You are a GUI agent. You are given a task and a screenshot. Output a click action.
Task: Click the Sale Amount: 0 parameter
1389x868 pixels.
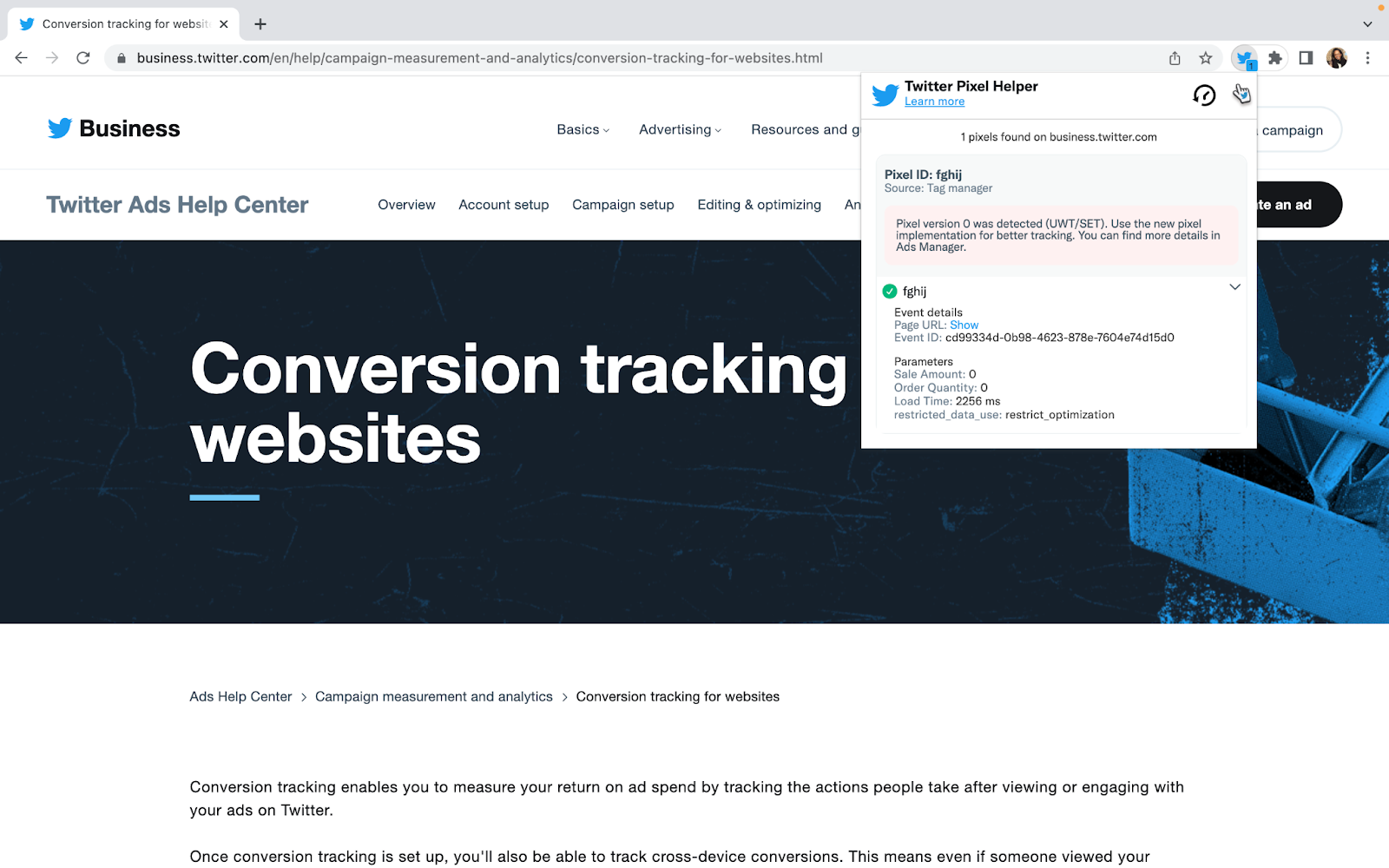935,374
